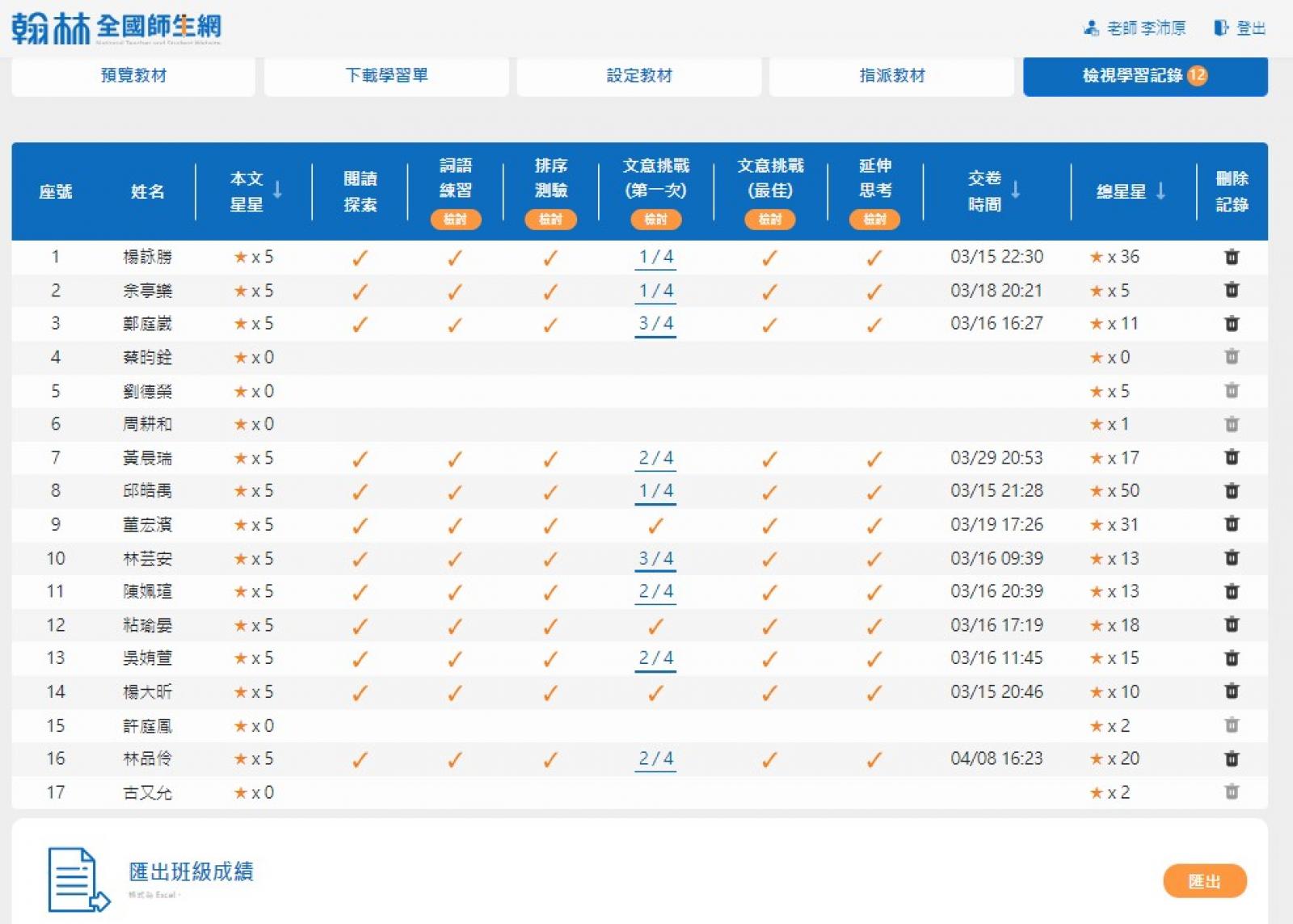Click the export document icon beside 匯出班級成績
This screenshot has width=1293, height=924.
click(x=78, y=879)
